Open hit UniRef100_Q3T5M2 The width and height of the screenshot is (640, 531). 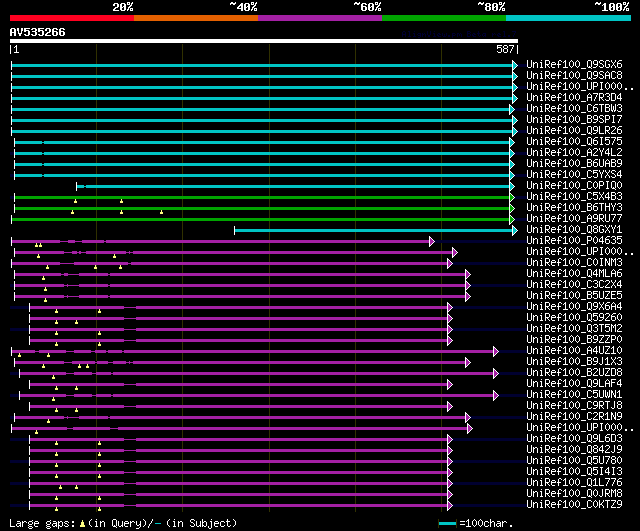tap(574, 329)
